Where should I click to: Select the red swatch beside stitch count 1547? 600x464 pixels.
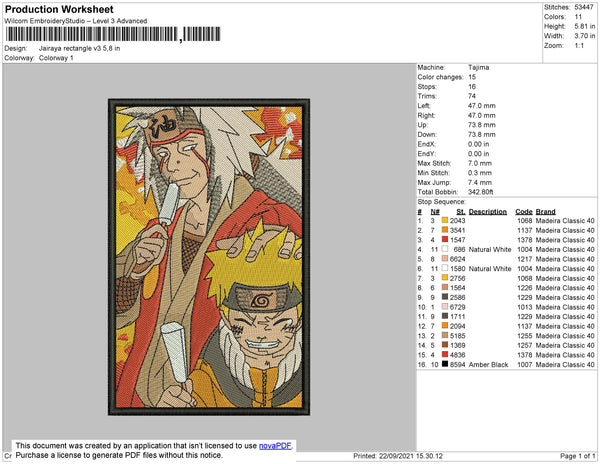pyautogui.click(x=445, y=239)
